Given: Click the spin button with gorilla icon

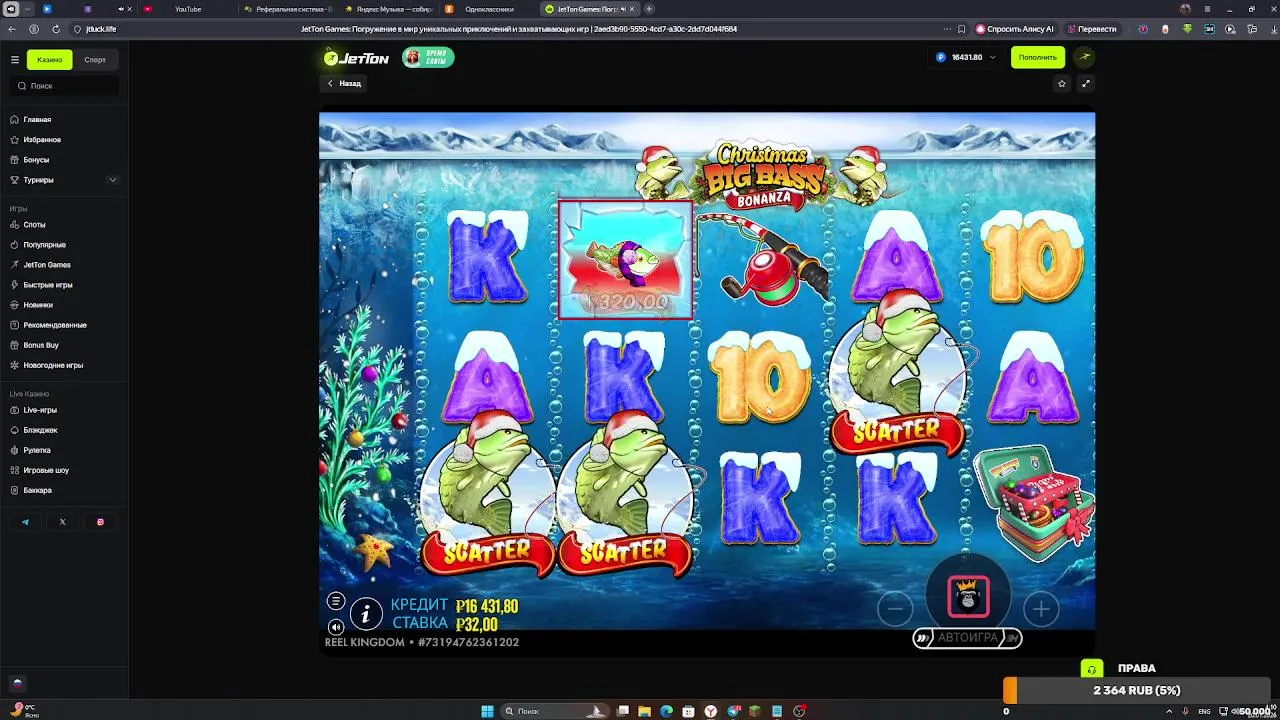Looking at the screenshot, I should [x=968, y=596].
